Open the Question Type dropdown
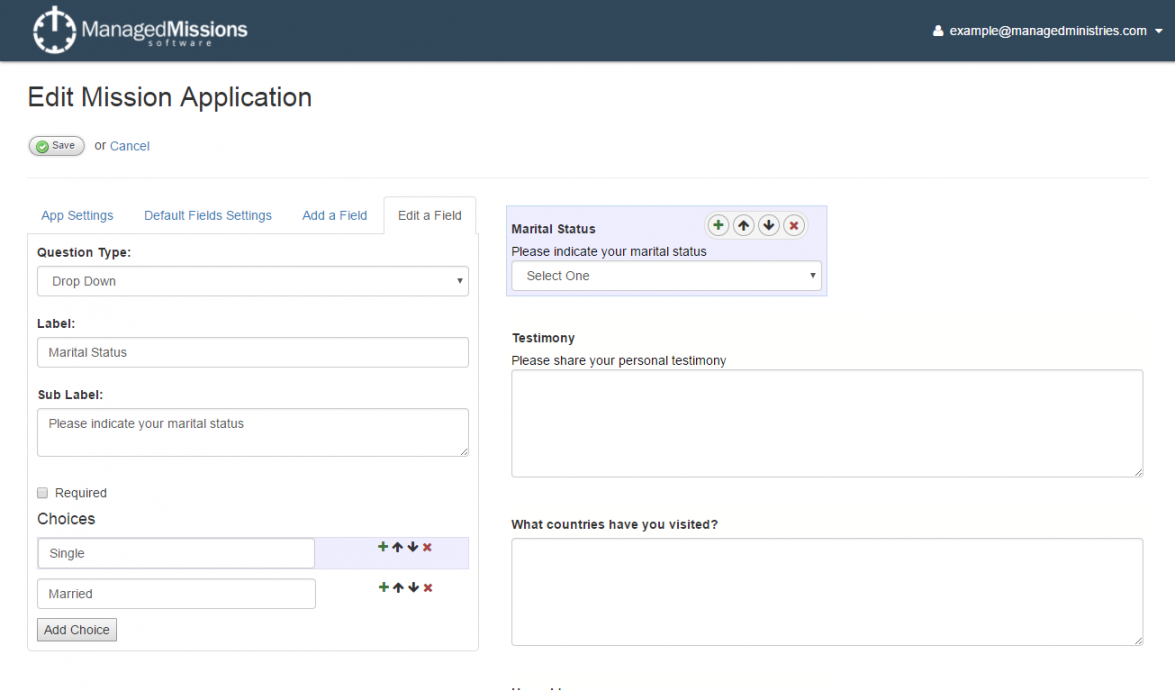This screenshot has height=691, width=1175. coord(252,281)
